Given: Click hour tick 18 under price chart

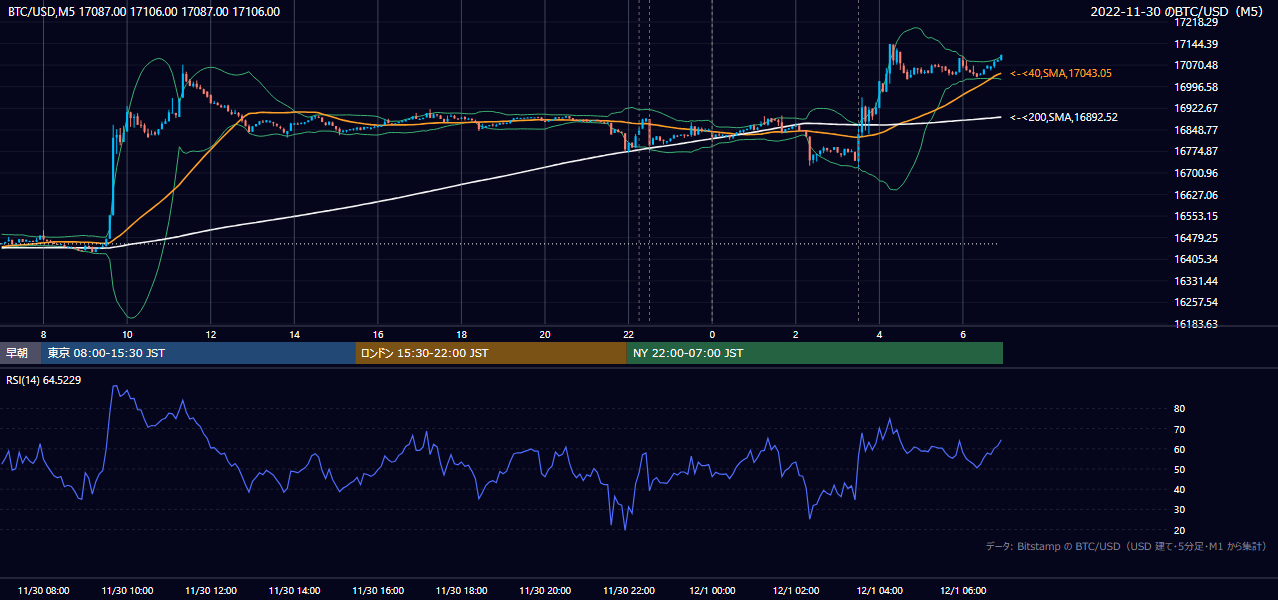Looking at the screenshot, I should (461, 333).
